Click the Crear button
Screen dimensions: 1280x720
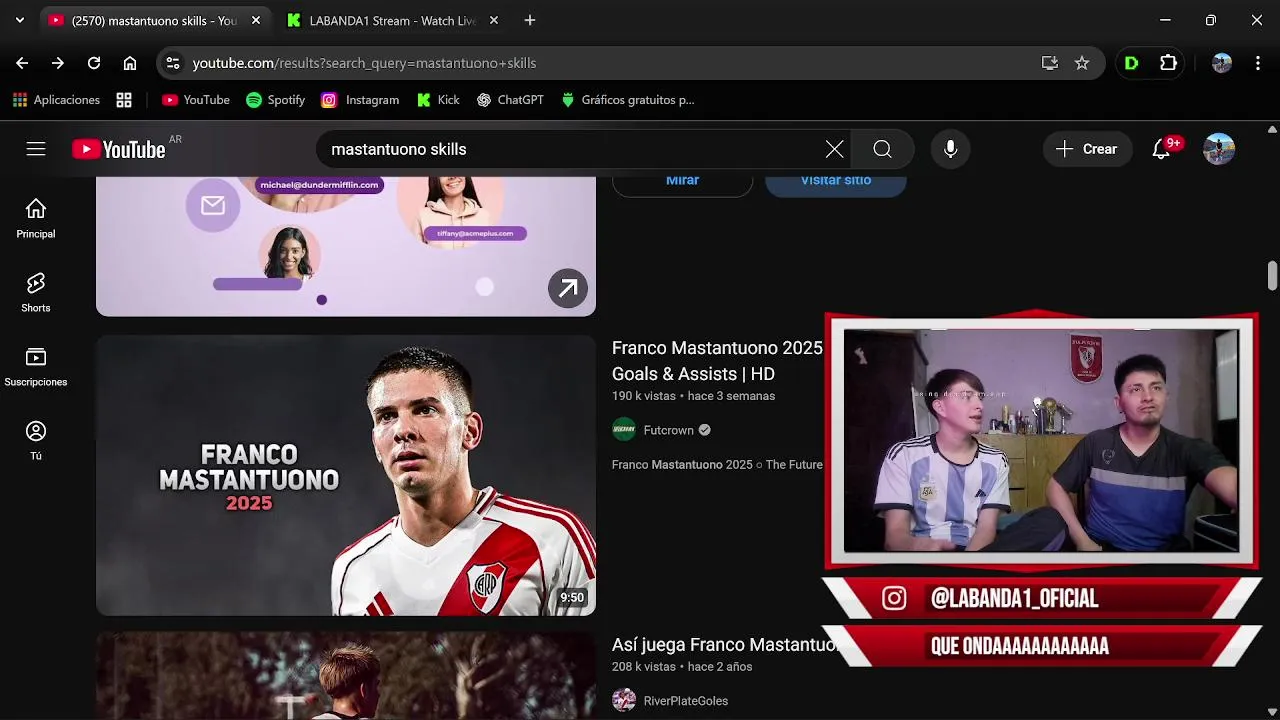click(x=1087, y=149)
